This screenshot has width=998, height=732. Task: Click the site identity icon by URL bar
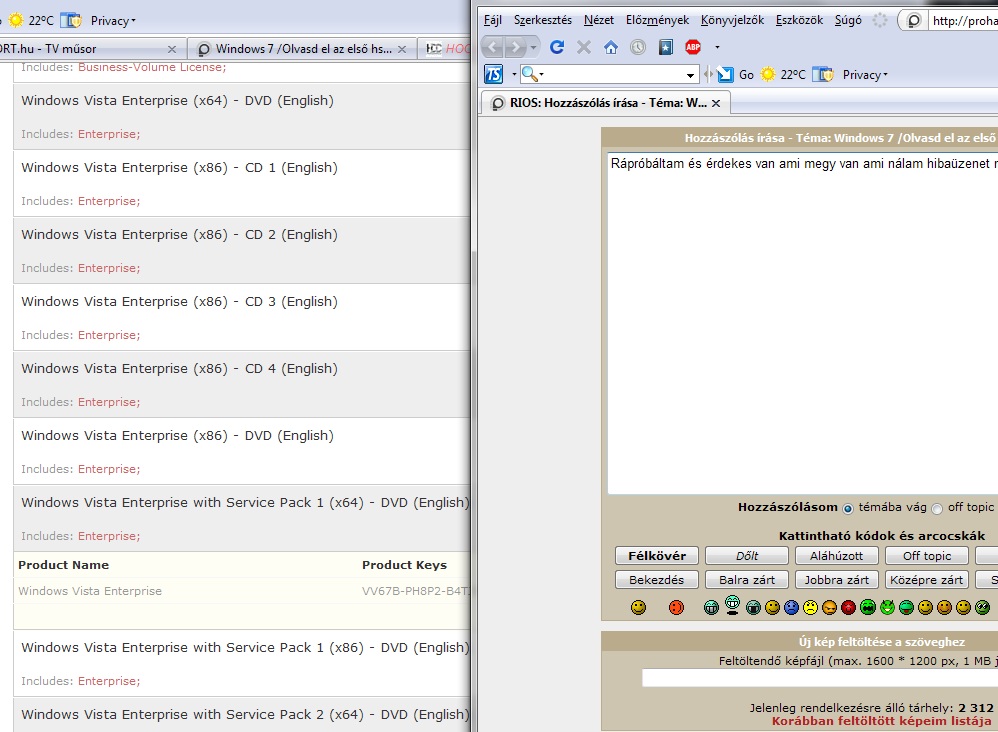pos(913,20)
